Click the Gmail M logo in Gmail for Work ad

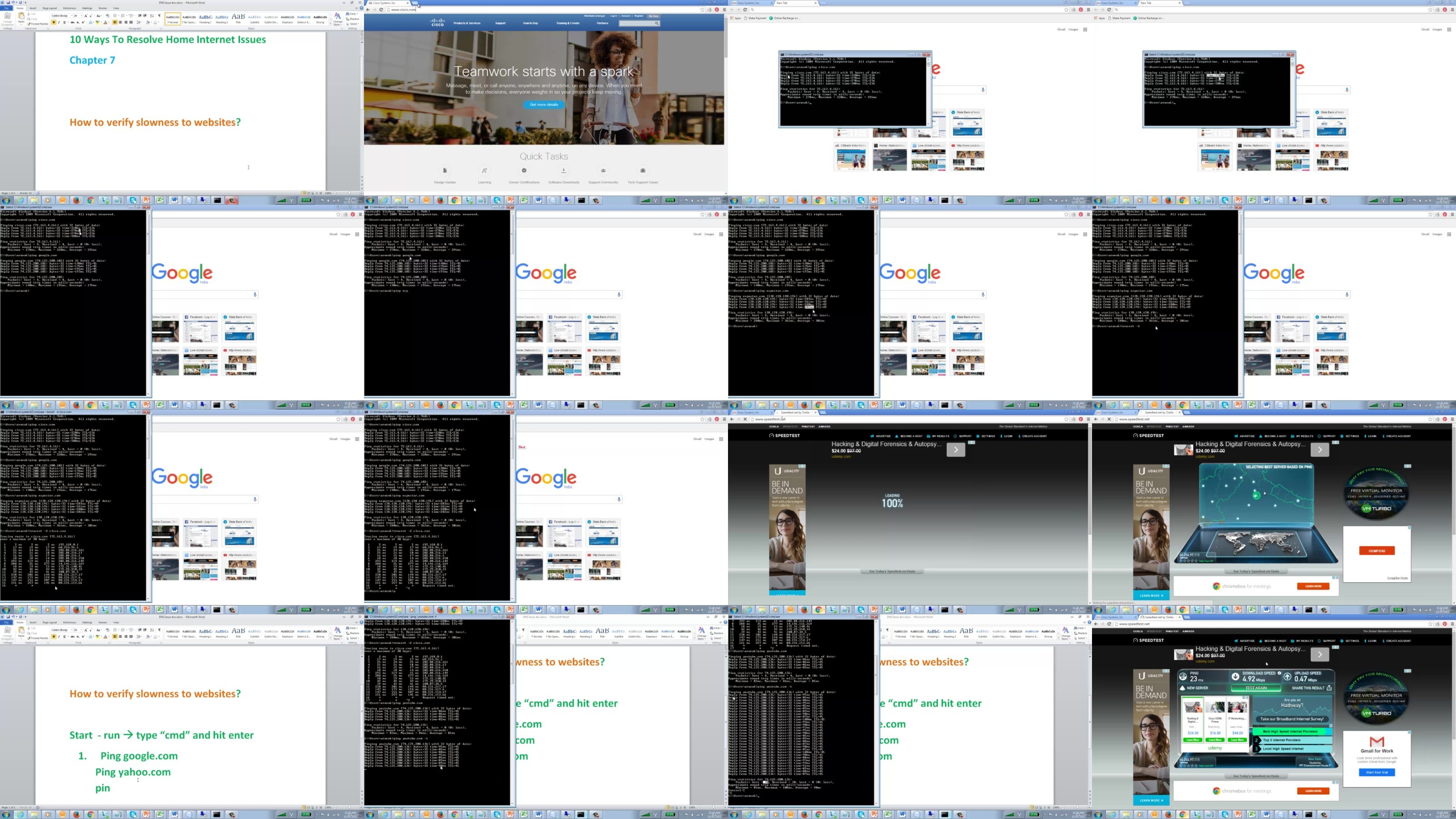[x=1377, y=742]
